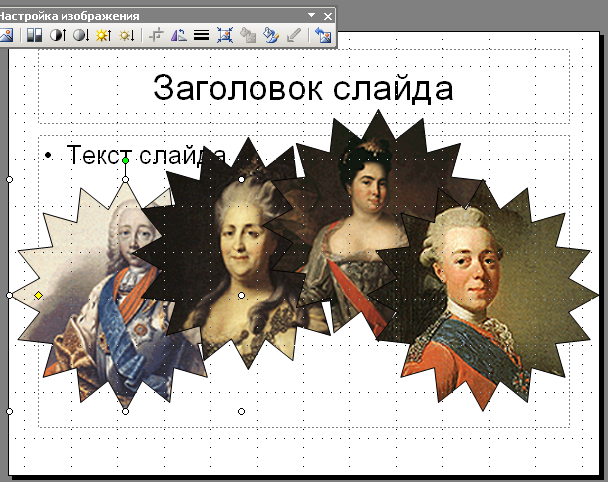Increase brightness with the sun up-arrow icon
Image resolution: width=608 pixels, height=482 pixels.
[x=104, y=35]
